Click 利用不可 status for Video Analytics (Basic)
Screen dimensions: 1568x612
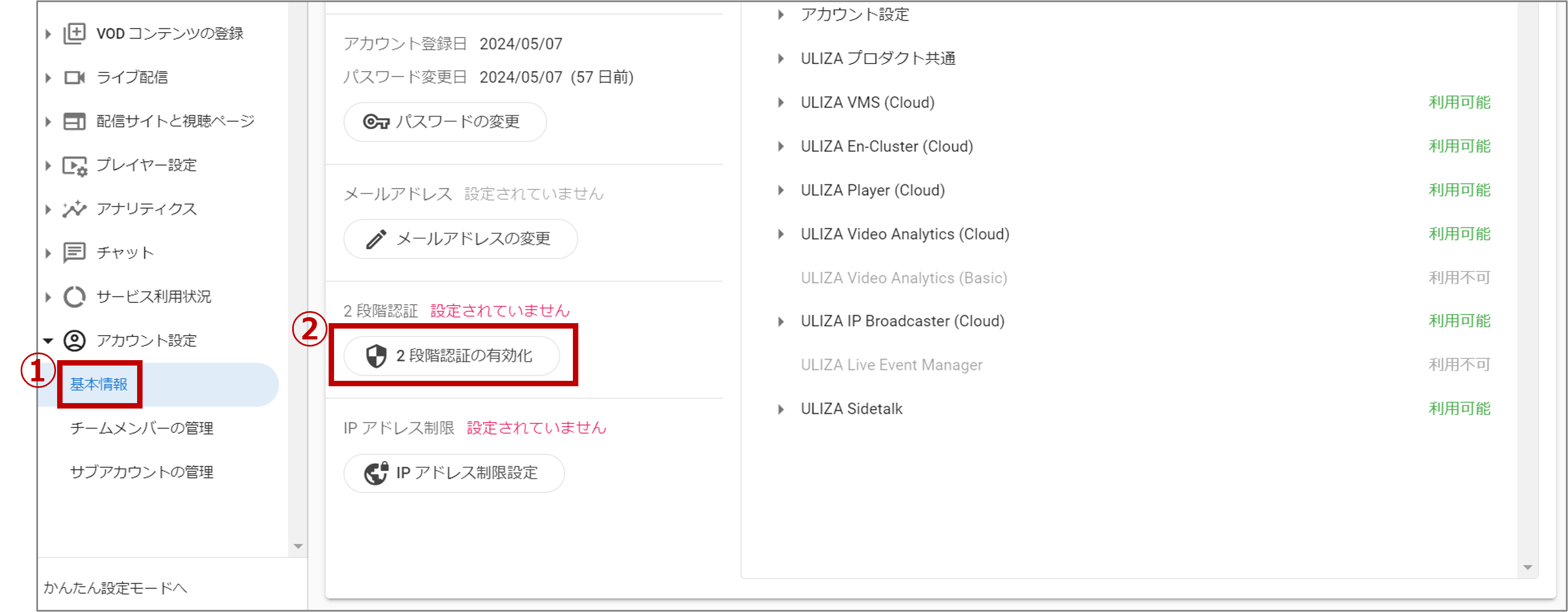point(1460,278)
